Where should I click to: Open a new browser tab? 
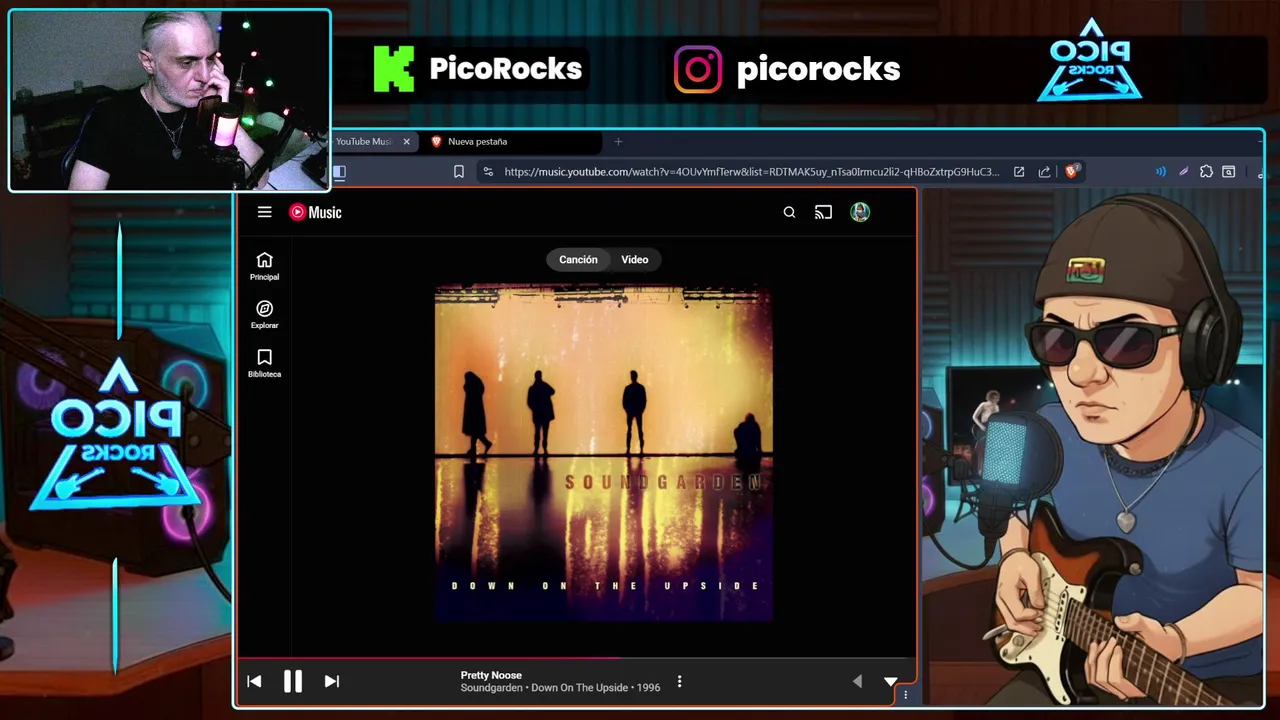(x=618, y=142)
